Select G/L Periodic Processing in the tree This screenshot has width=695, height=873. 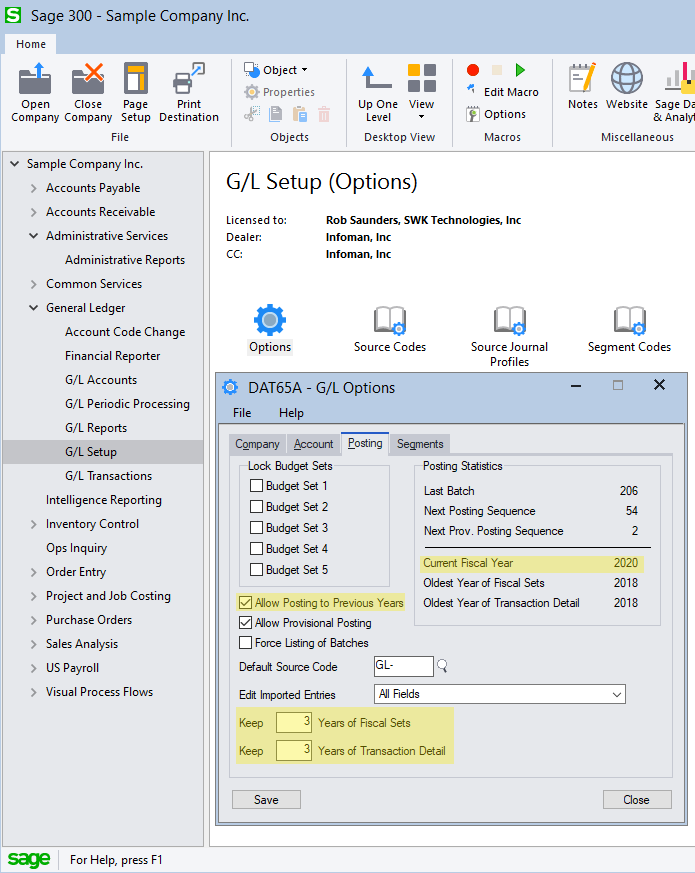128,404
